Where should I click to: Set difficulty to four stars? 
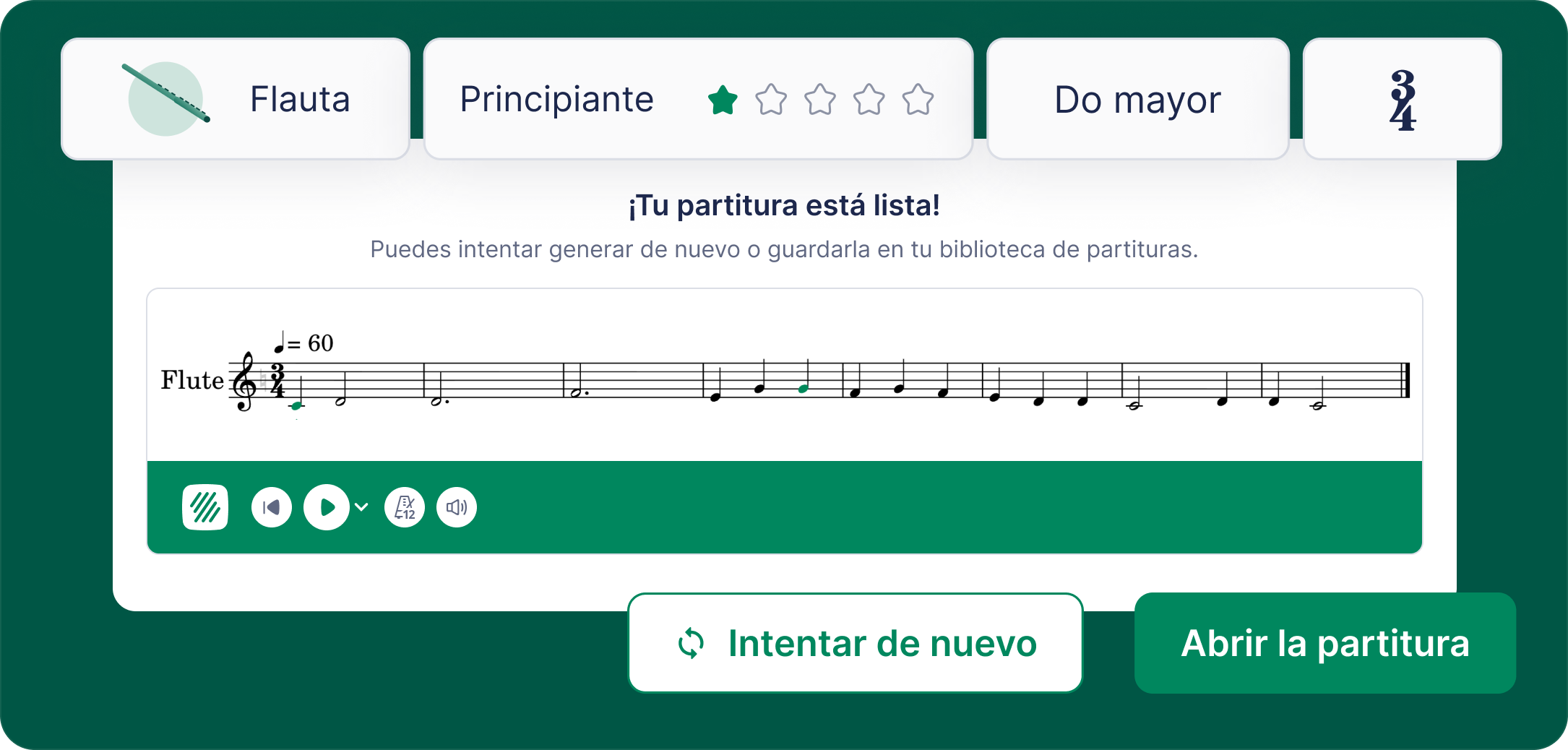[x=869, y=100]
